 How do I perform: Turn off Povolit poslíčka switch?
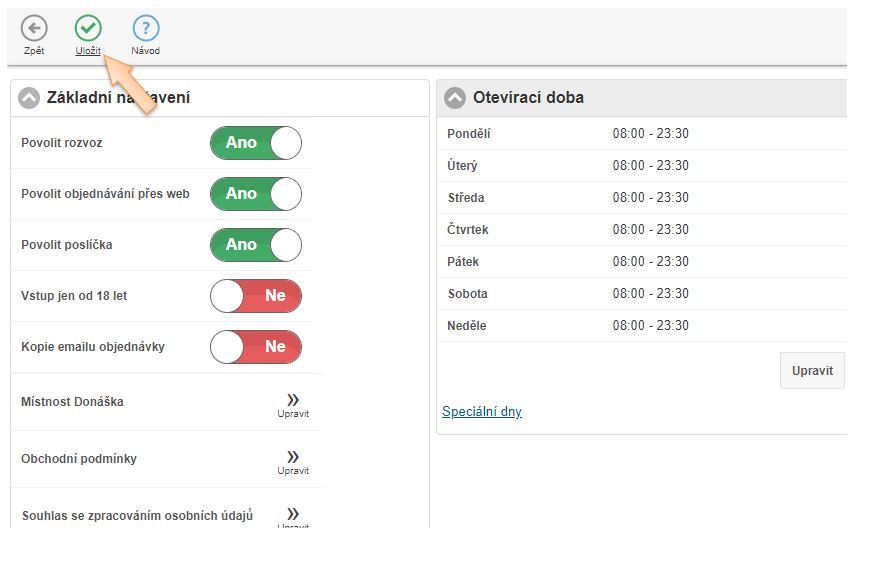coord(255,245)
